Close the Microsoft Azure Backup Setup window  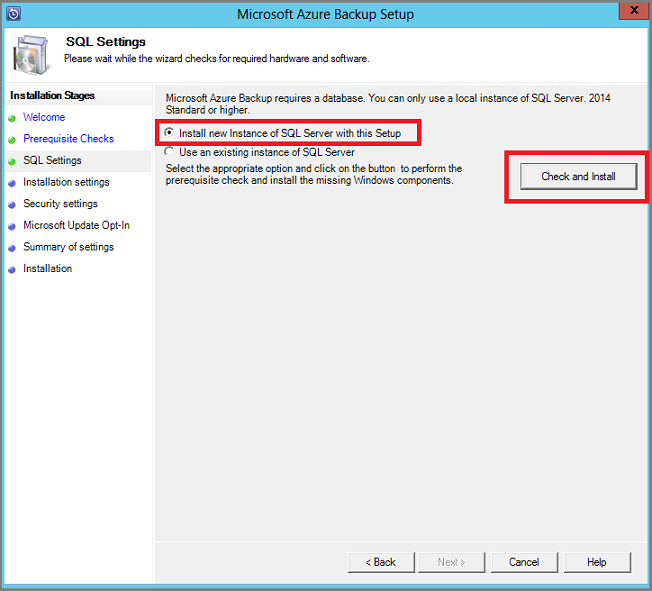(633, 11)
